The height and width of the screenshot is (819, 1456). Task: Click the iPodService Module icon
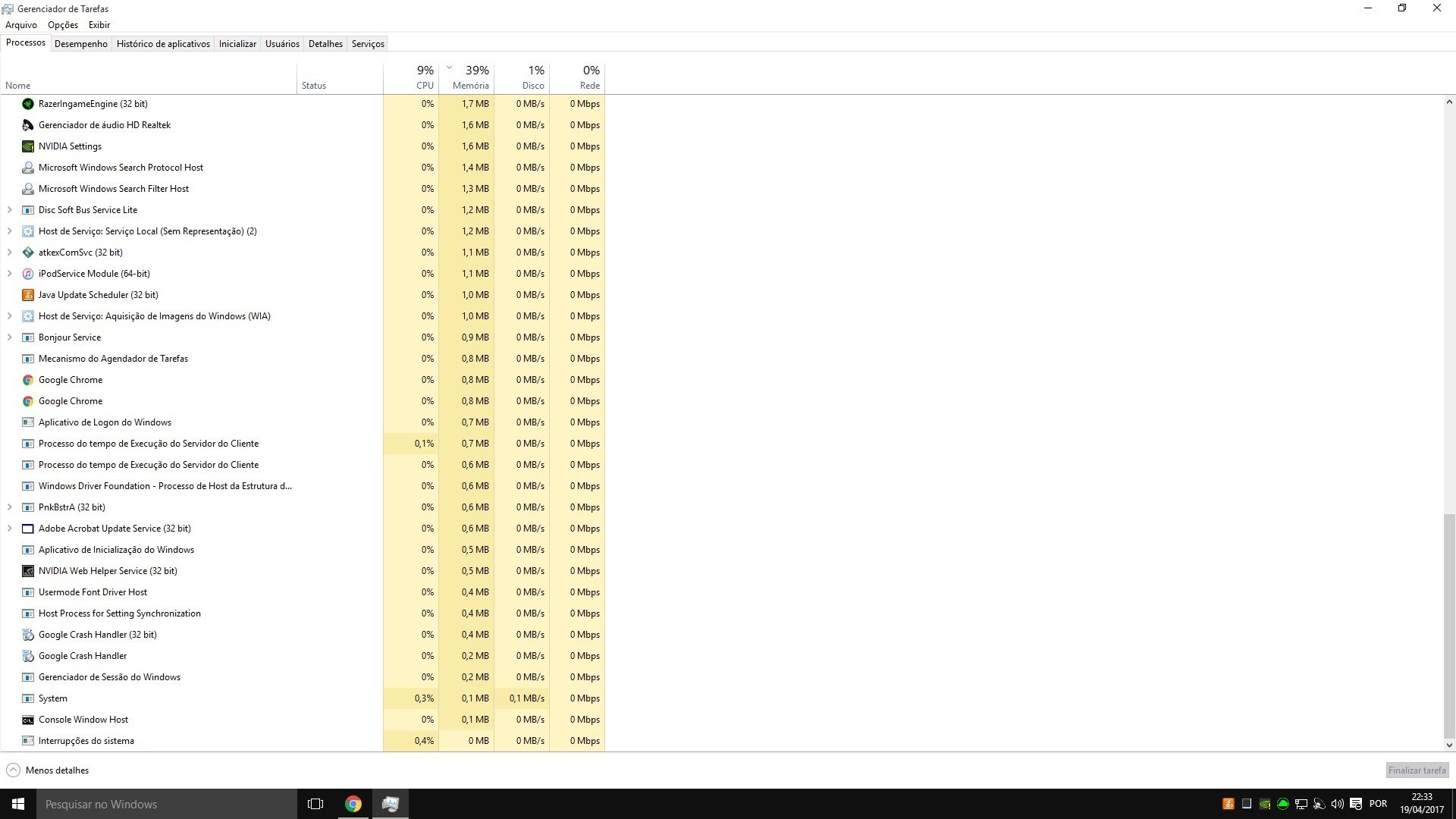point(28,274)
